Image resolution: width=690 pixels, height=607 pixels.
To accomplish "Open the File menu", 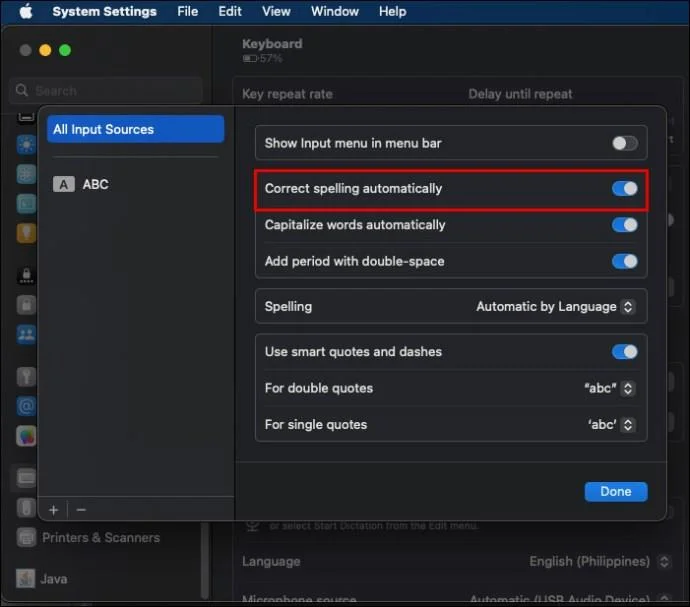I will (187, 11).
